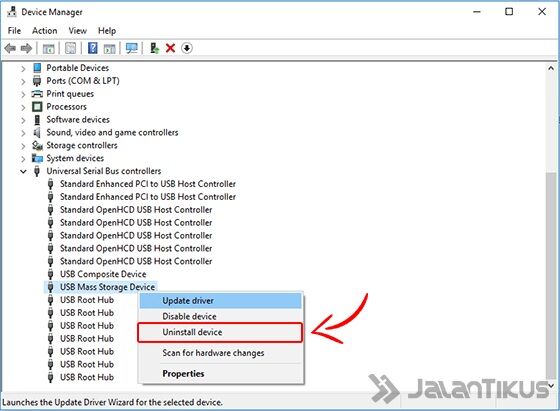Expand the Storage controllers node
The image size is (560, 411).
(23, 146)
